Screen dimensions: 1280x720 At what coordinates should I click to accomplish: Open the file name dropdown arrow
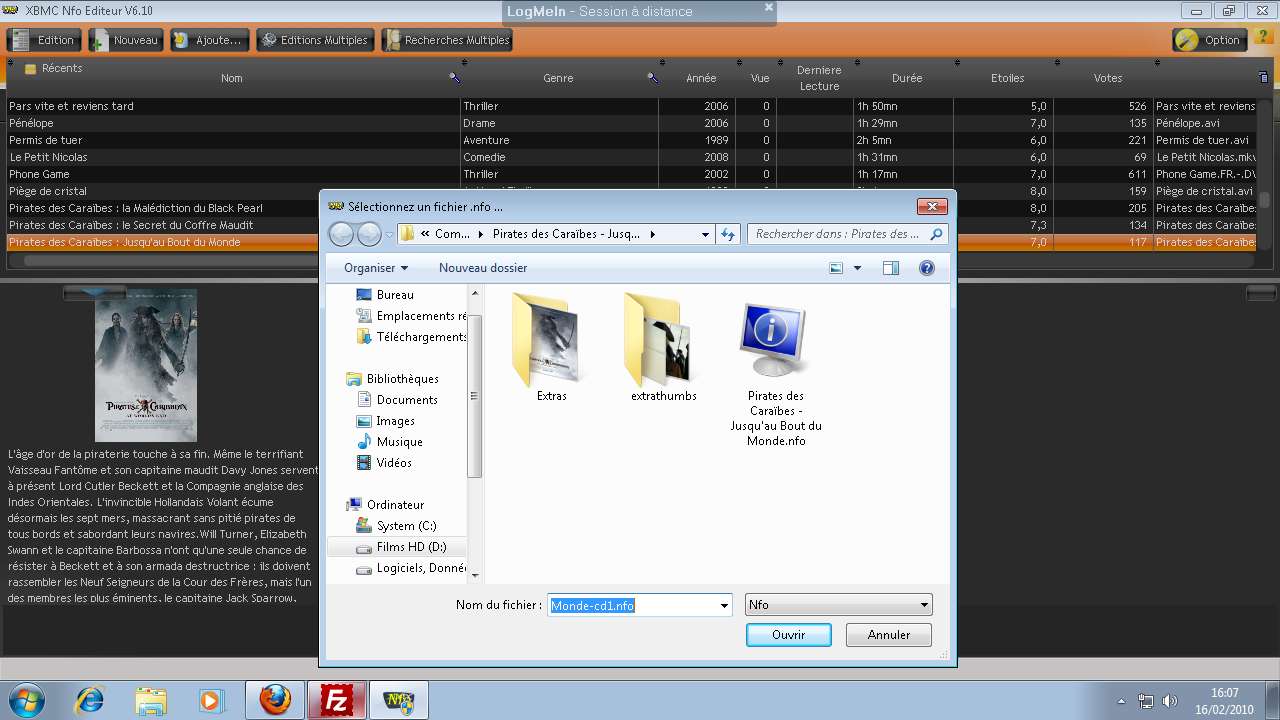click(724, 605)
